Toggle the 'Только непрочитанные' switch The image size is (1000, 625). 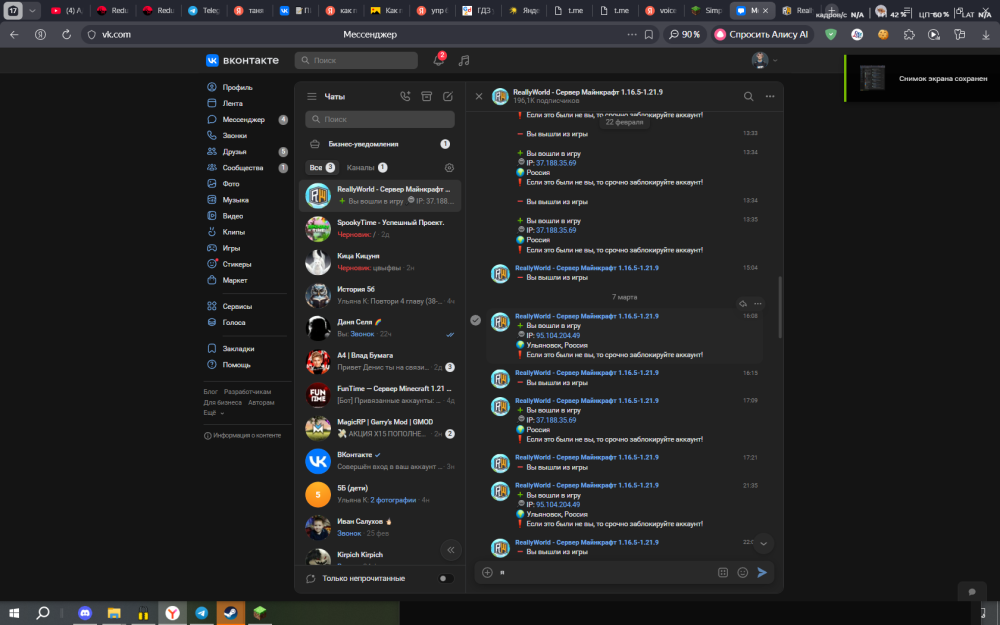pyautogui.click(x=446, y=578)
